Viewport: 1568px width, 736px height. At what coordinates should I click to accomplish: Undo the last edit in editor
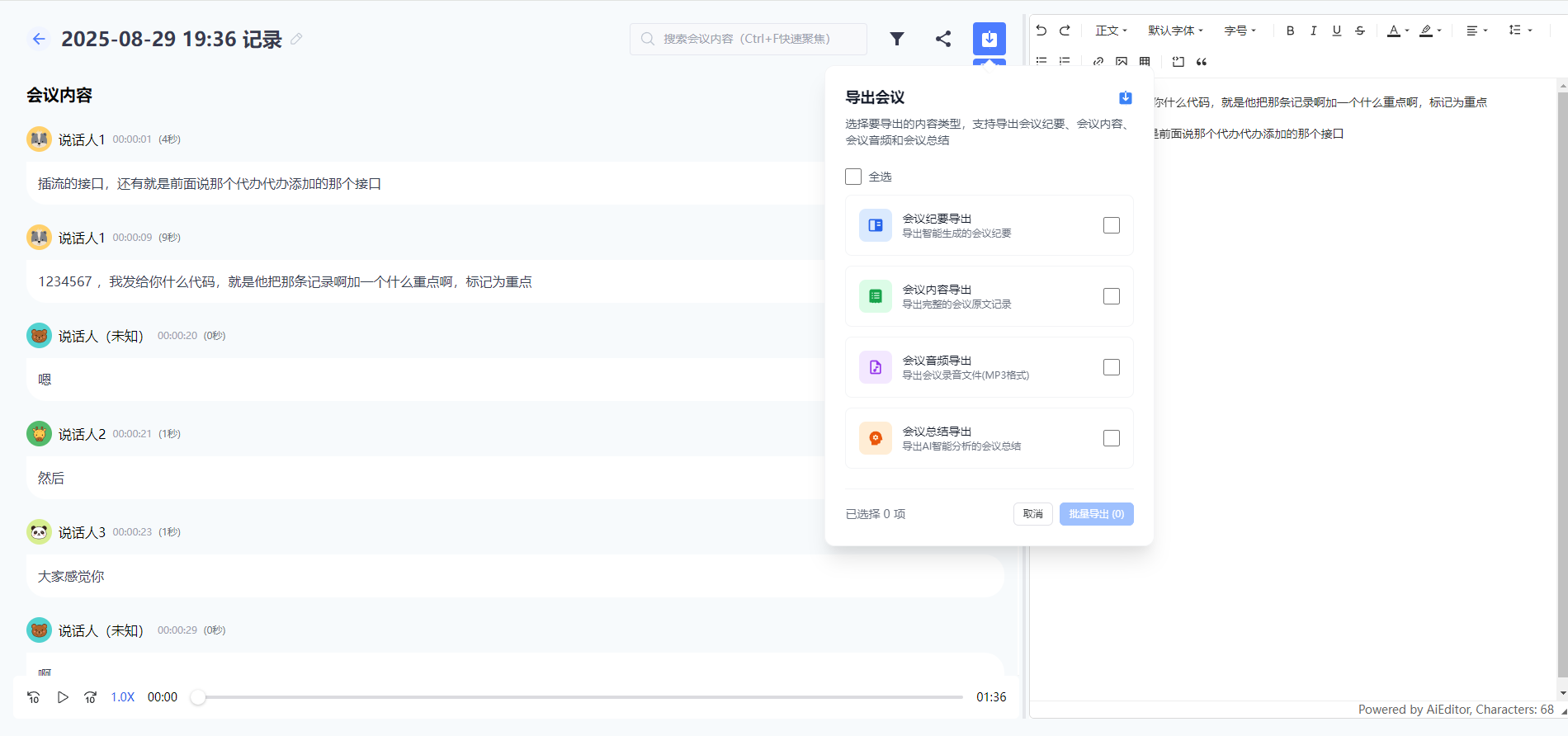coord(1041,31)
